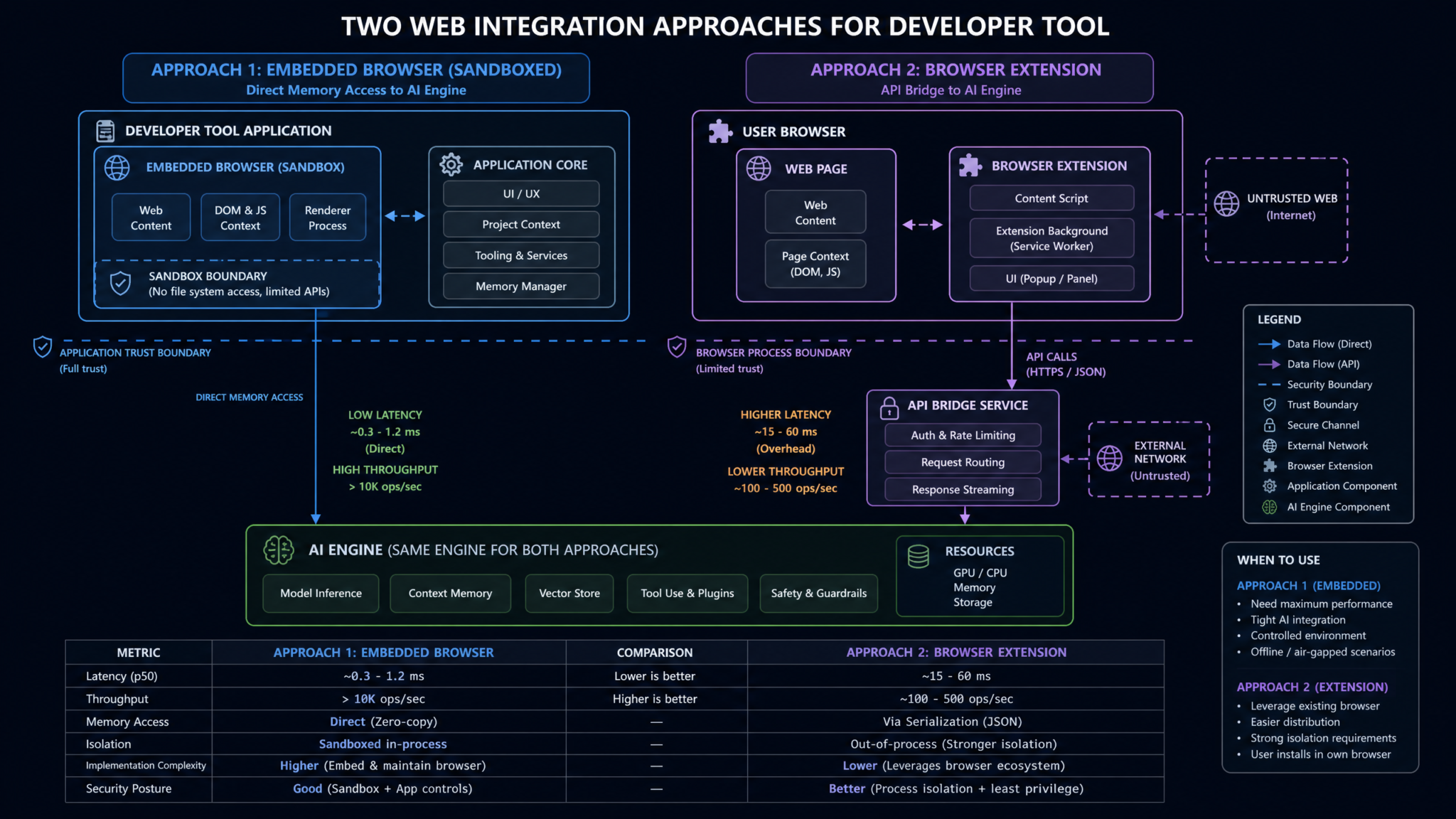Click the legend Application Component gear icon
Viewport: 1456px width, 819px height.
pyautogui.click(x=1270, y=486)
